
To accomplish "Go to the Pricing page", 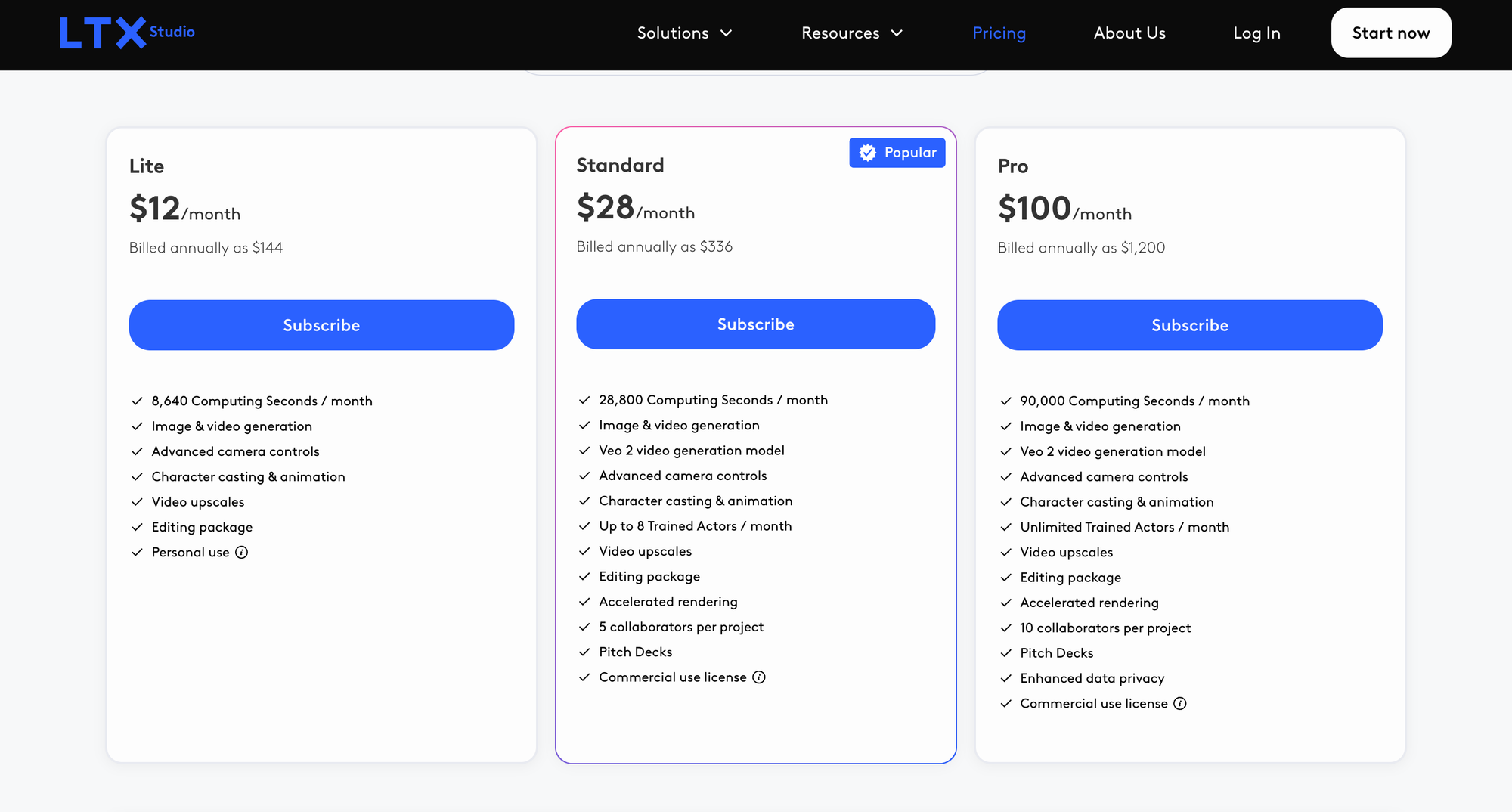I will [999, 33].
